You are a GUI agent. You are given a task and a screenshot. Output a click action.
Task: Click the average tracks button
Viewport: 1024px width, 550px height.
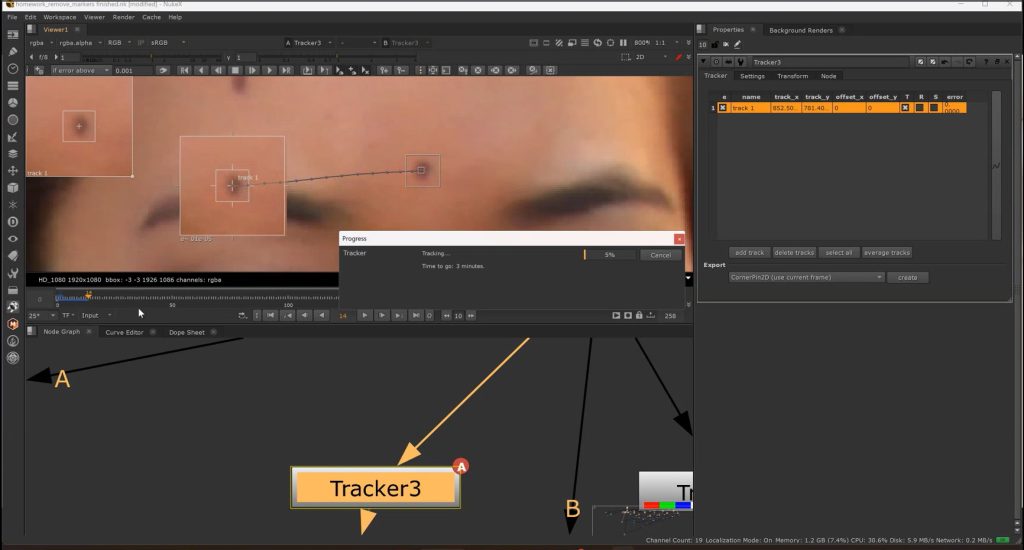pos(886,253)
